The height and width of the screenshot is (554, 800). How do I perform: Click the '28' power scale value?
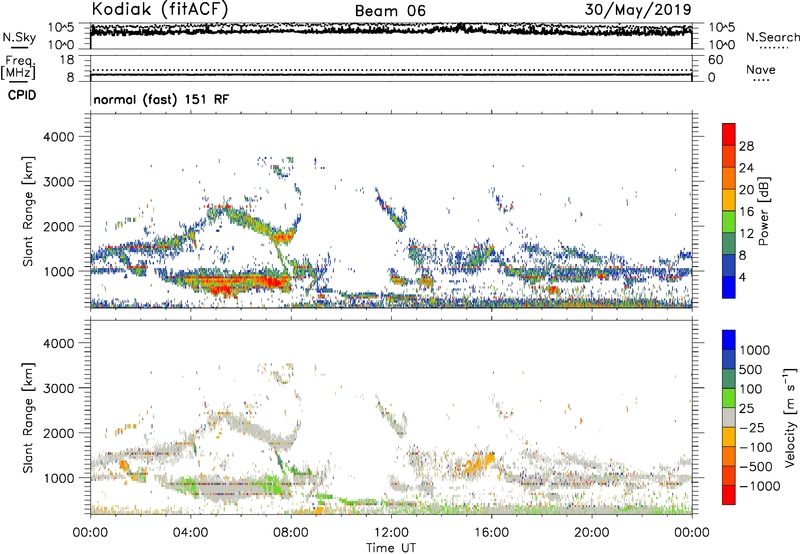746,146
